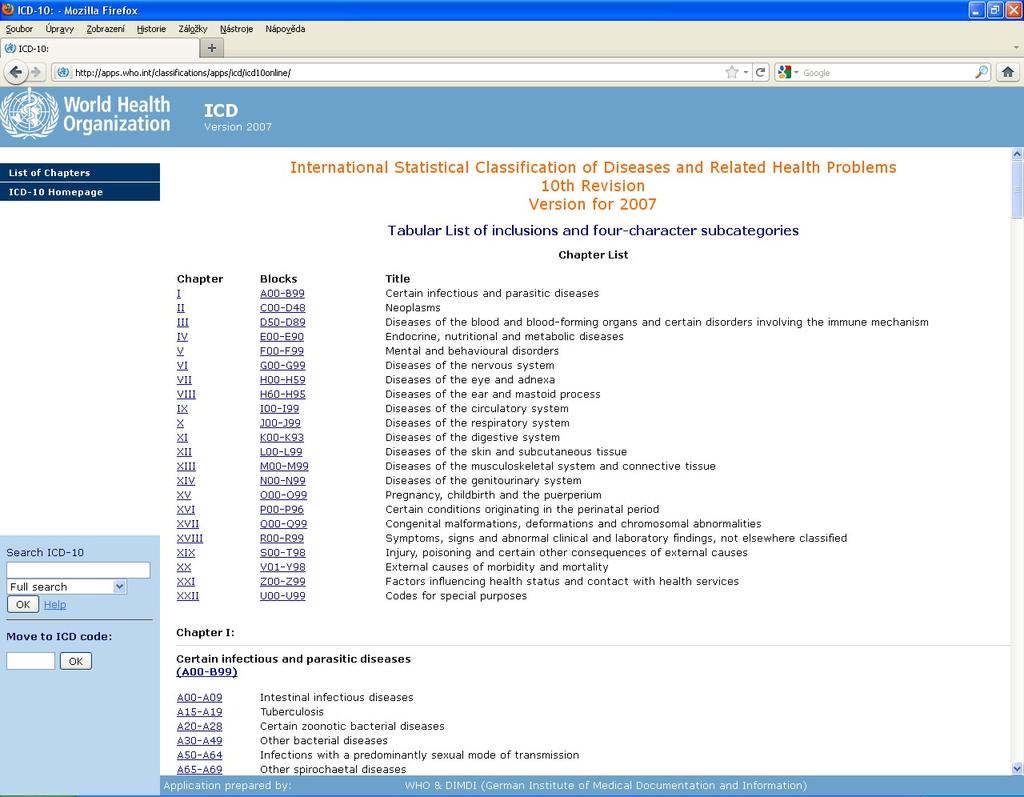Open Chapter IX link
The width and height of the screenshot is (1024, 797).
(182, 409)
